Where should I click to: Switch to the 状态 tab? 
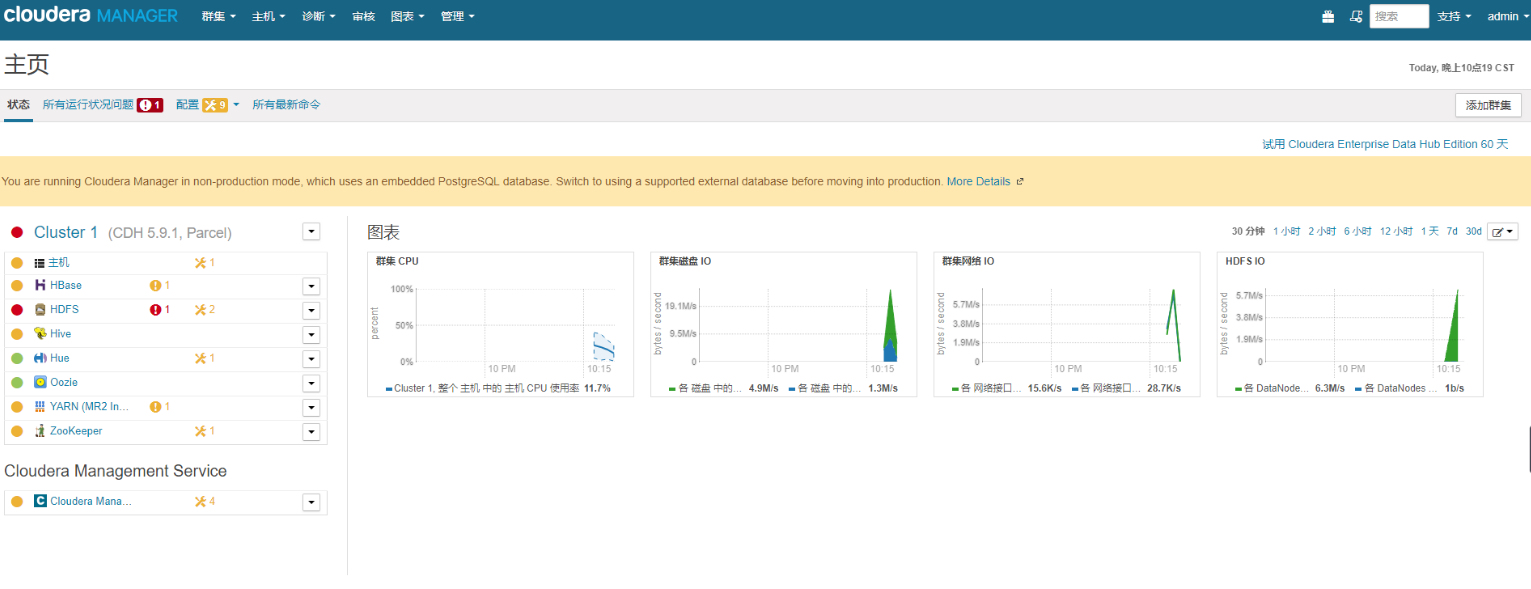(18, 105)
